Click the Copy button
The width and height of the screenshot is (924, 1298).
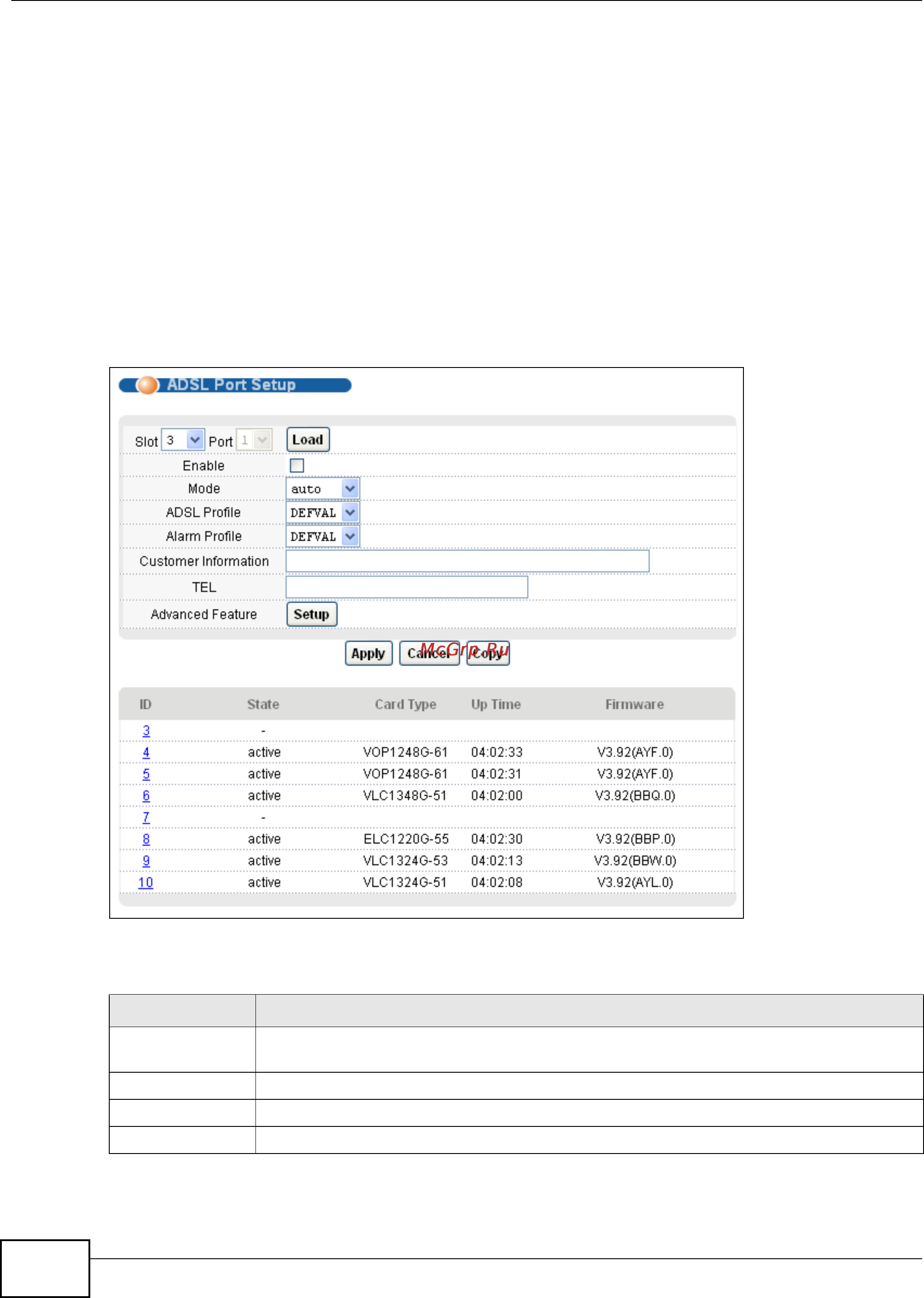tap(488, 653)
